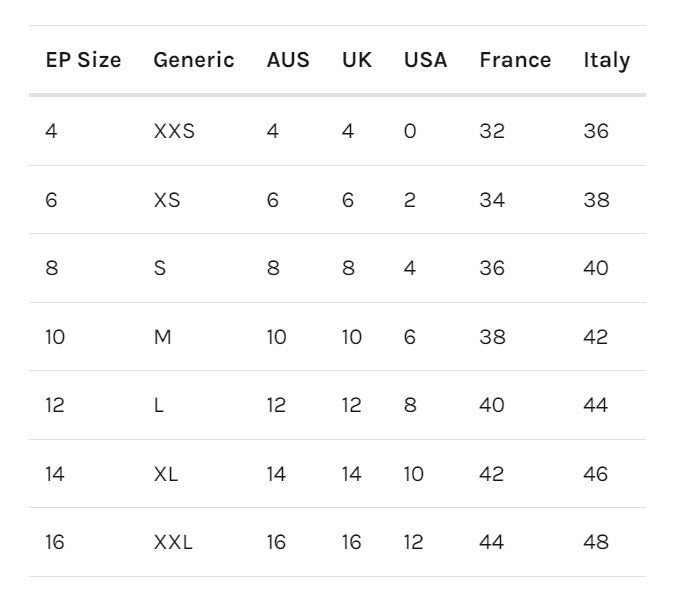
Task: Select Italy size 46 in XL row
Action: [x=596, y=474]
